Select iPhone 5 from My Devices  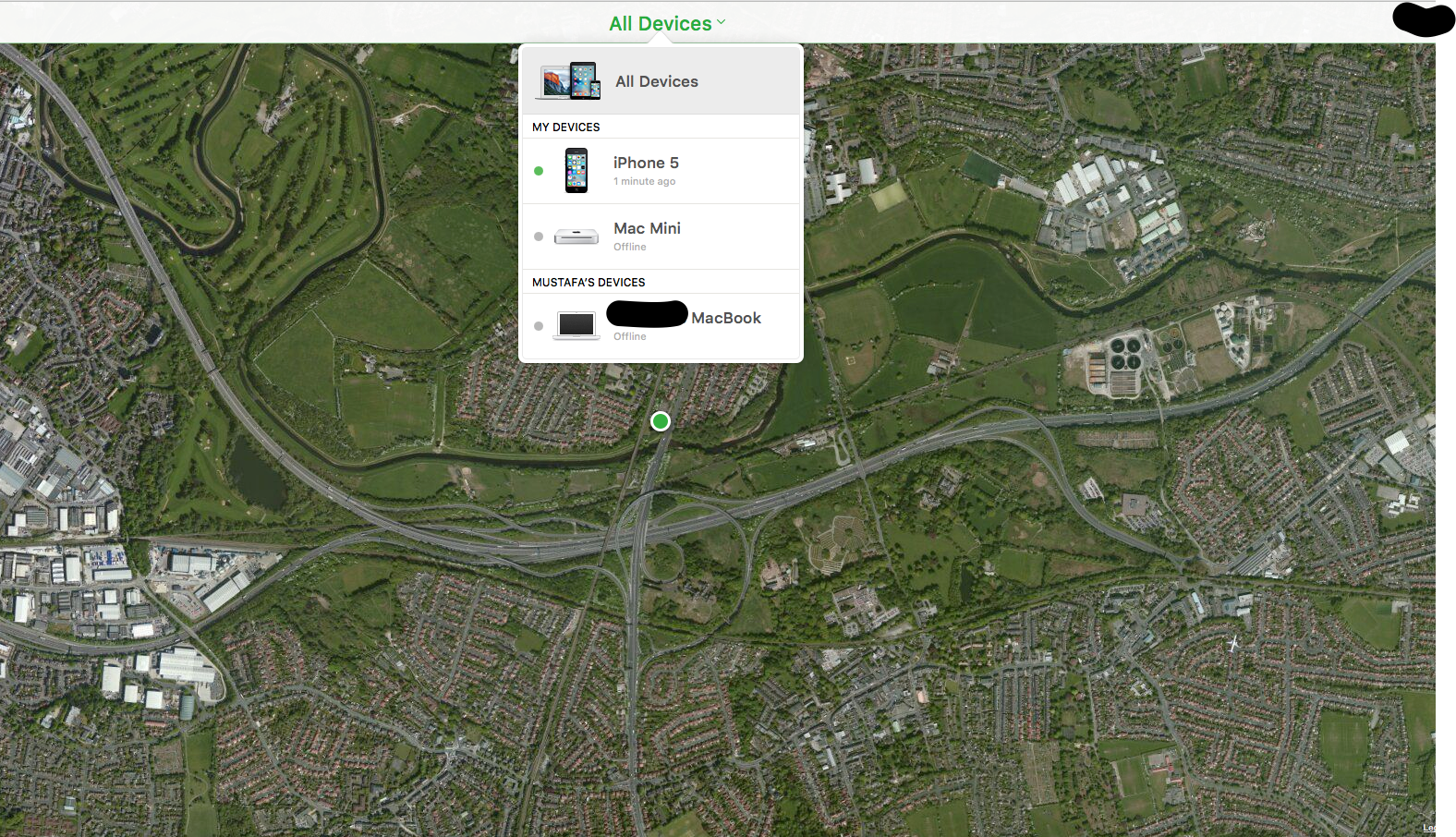click(x=661, y=171)
